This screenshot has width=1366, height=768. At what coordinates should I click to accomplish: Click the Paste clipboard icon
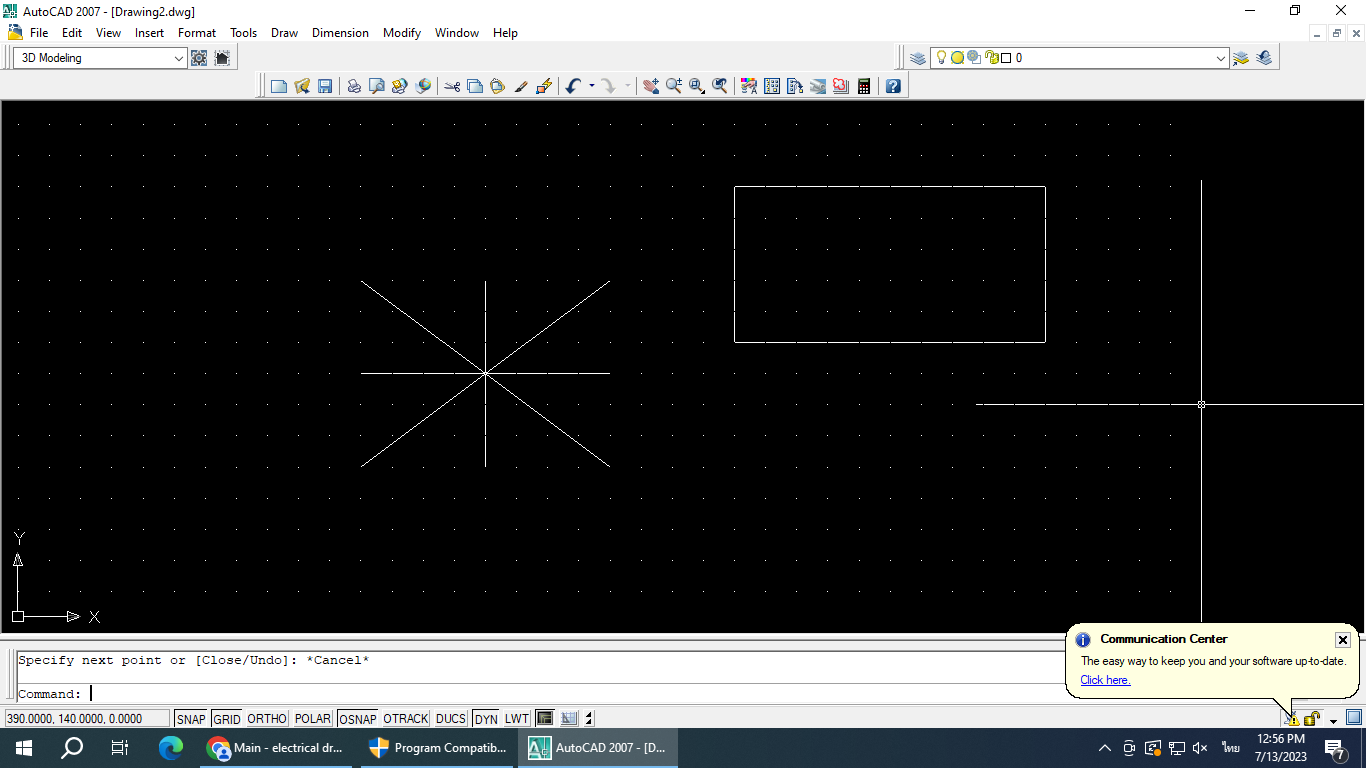497,87
